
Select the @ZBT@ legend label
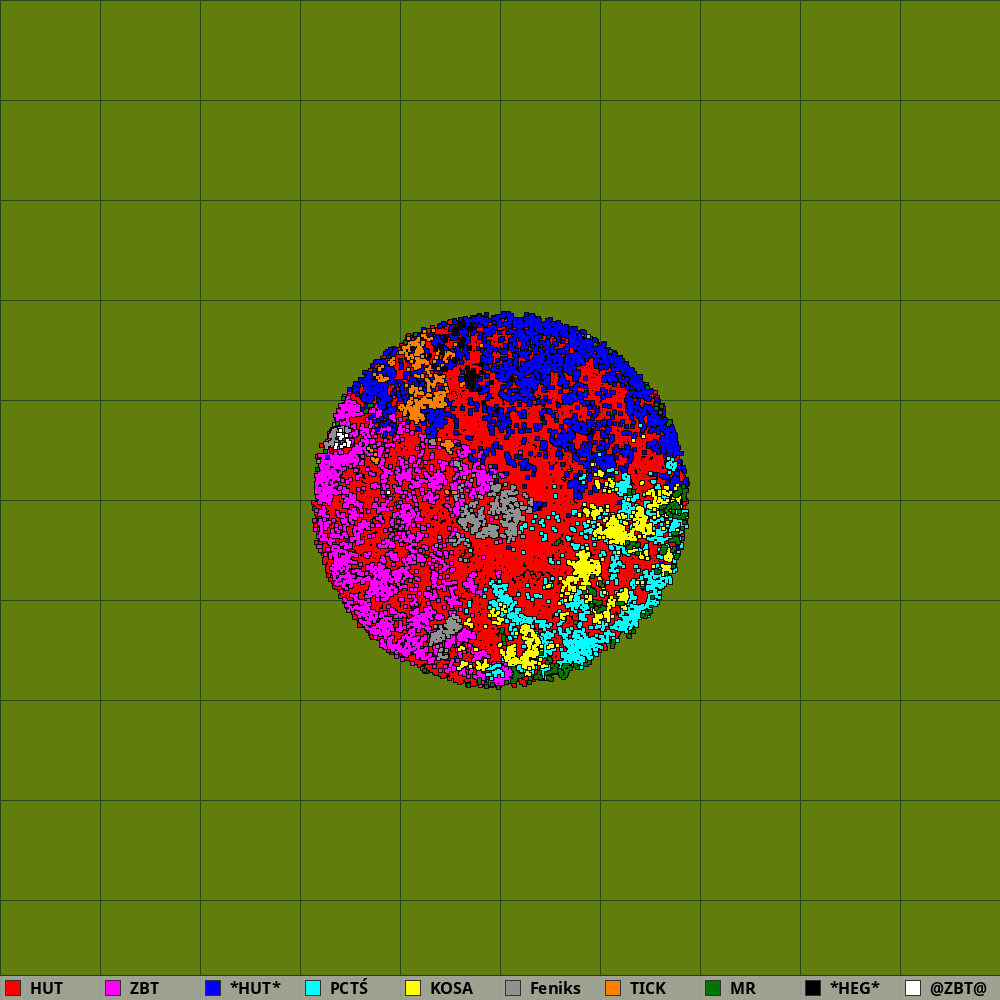(x=959, y=989)
